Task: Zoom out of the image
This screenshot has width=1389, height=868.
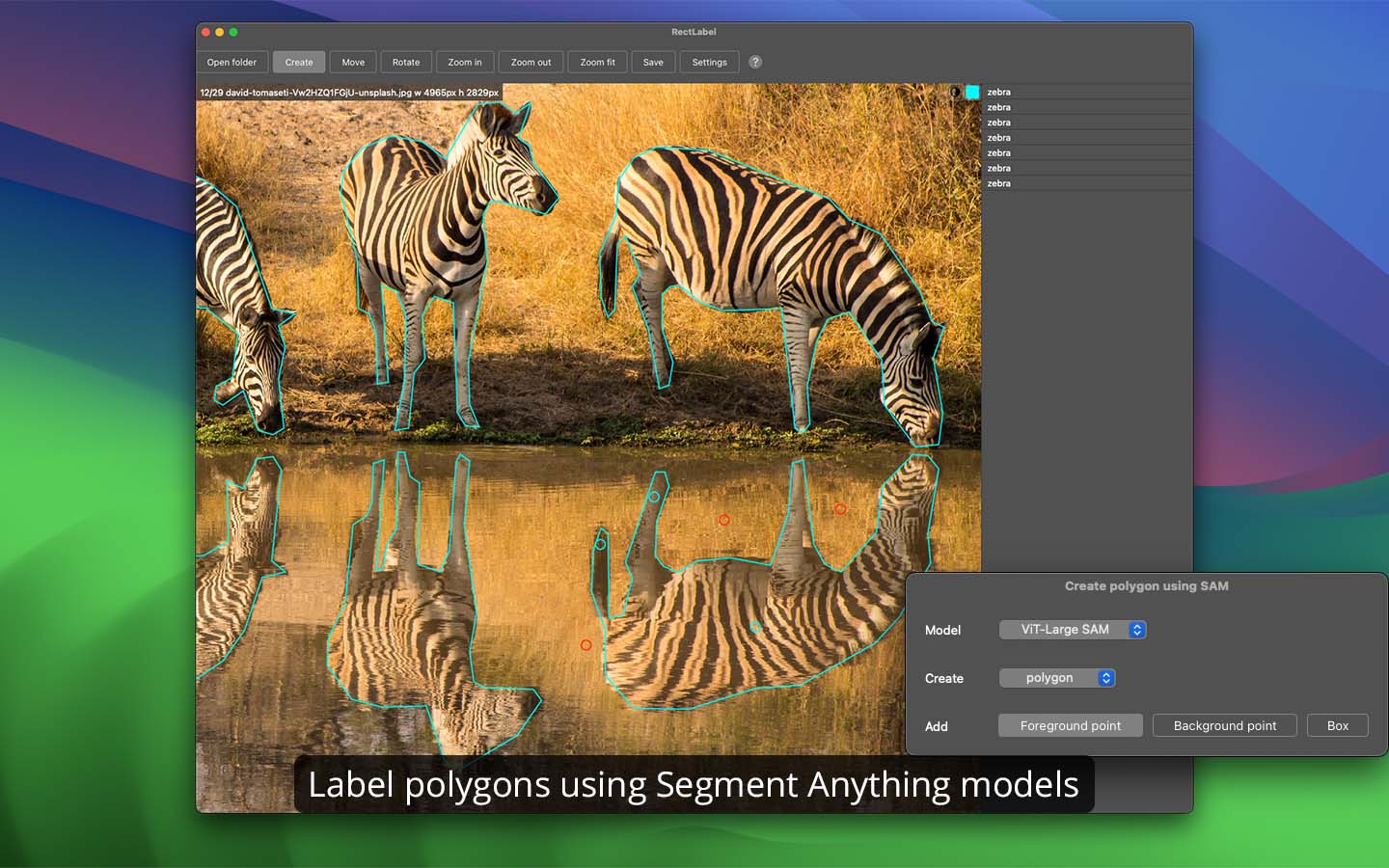Action: click(530, 62)
